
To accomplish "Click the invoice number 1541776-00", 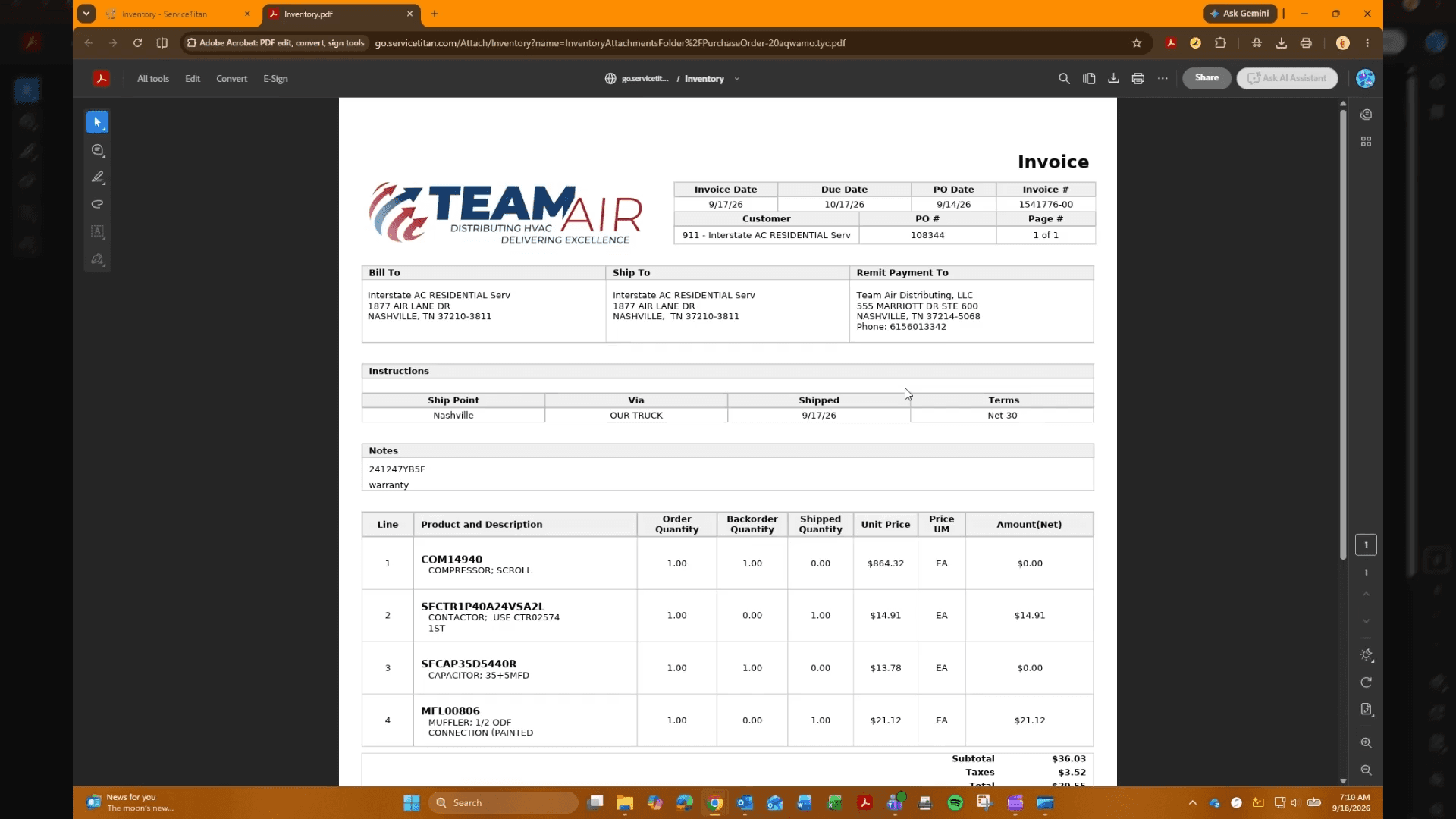I will 1046,205.
